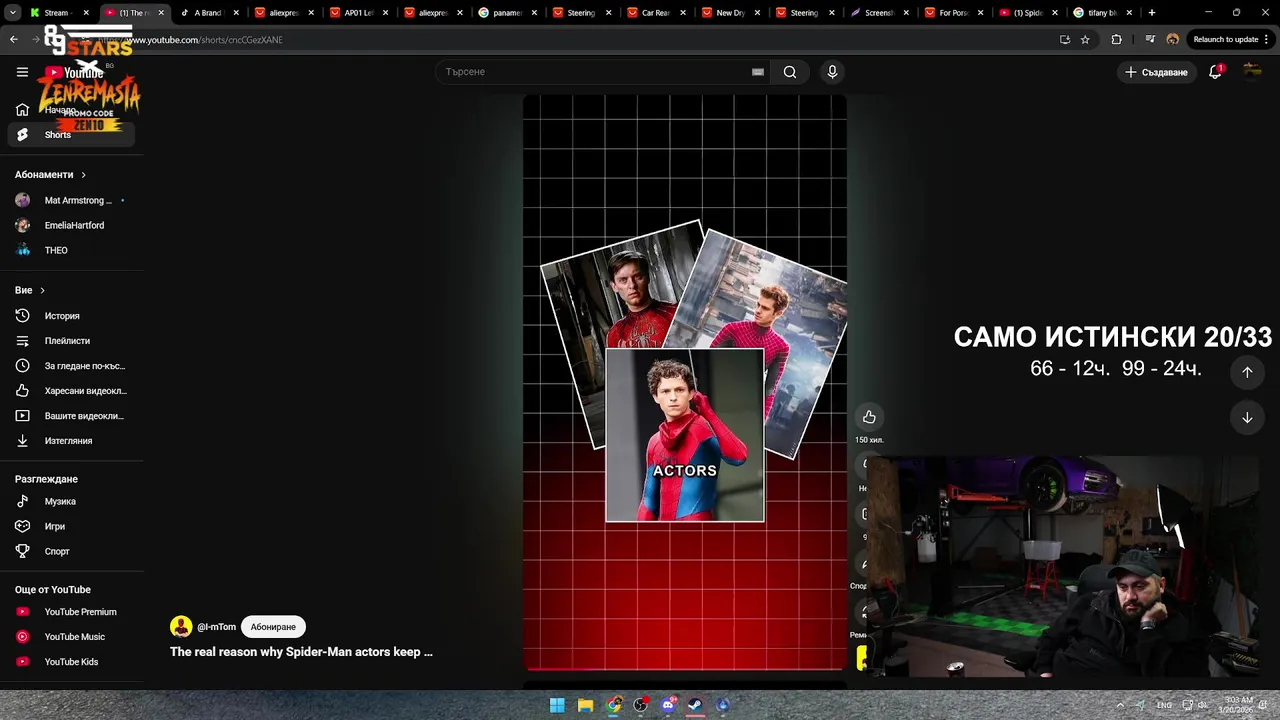Open Chrome tab search dropdown
Image resolution: width=1280 pixels, height=720 pixels.
click(13, 13)
